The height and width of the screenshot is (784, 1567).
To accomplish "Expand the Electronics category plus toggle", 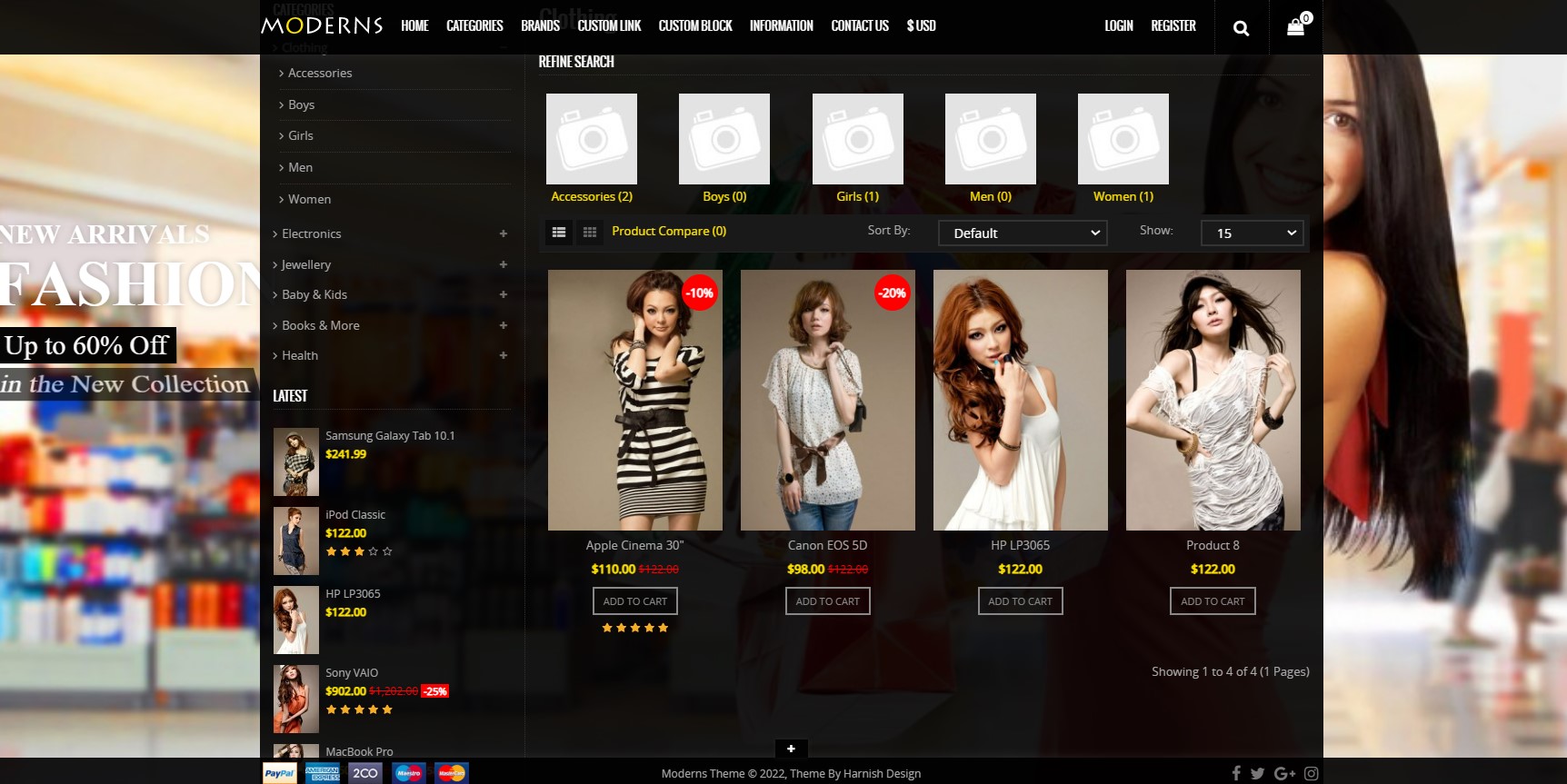I will (504, 233).
